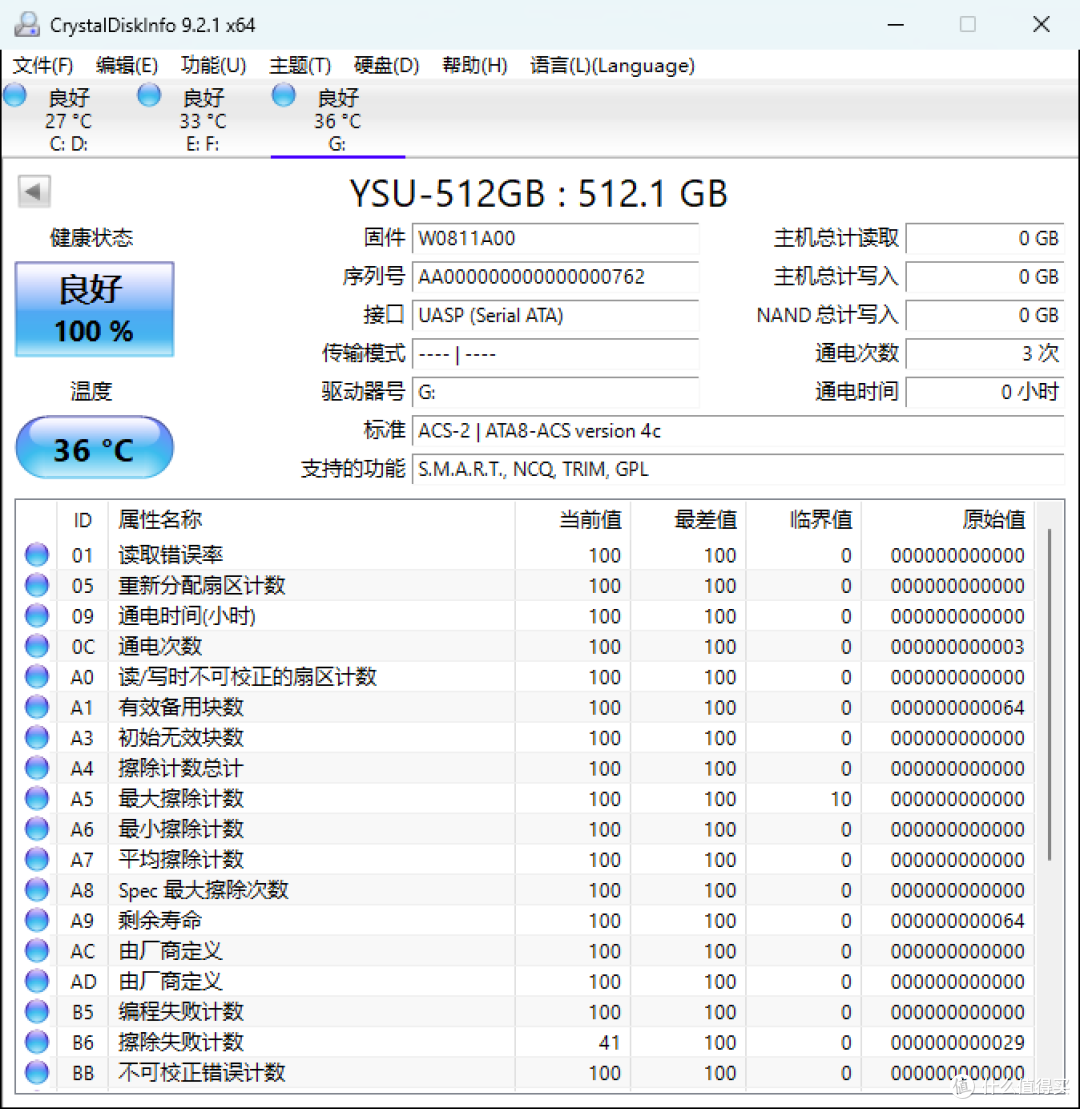This screenshot has height=1109, width=1080.
Task: Open the 文件(F) menu
Action: (x=42, y=66)
